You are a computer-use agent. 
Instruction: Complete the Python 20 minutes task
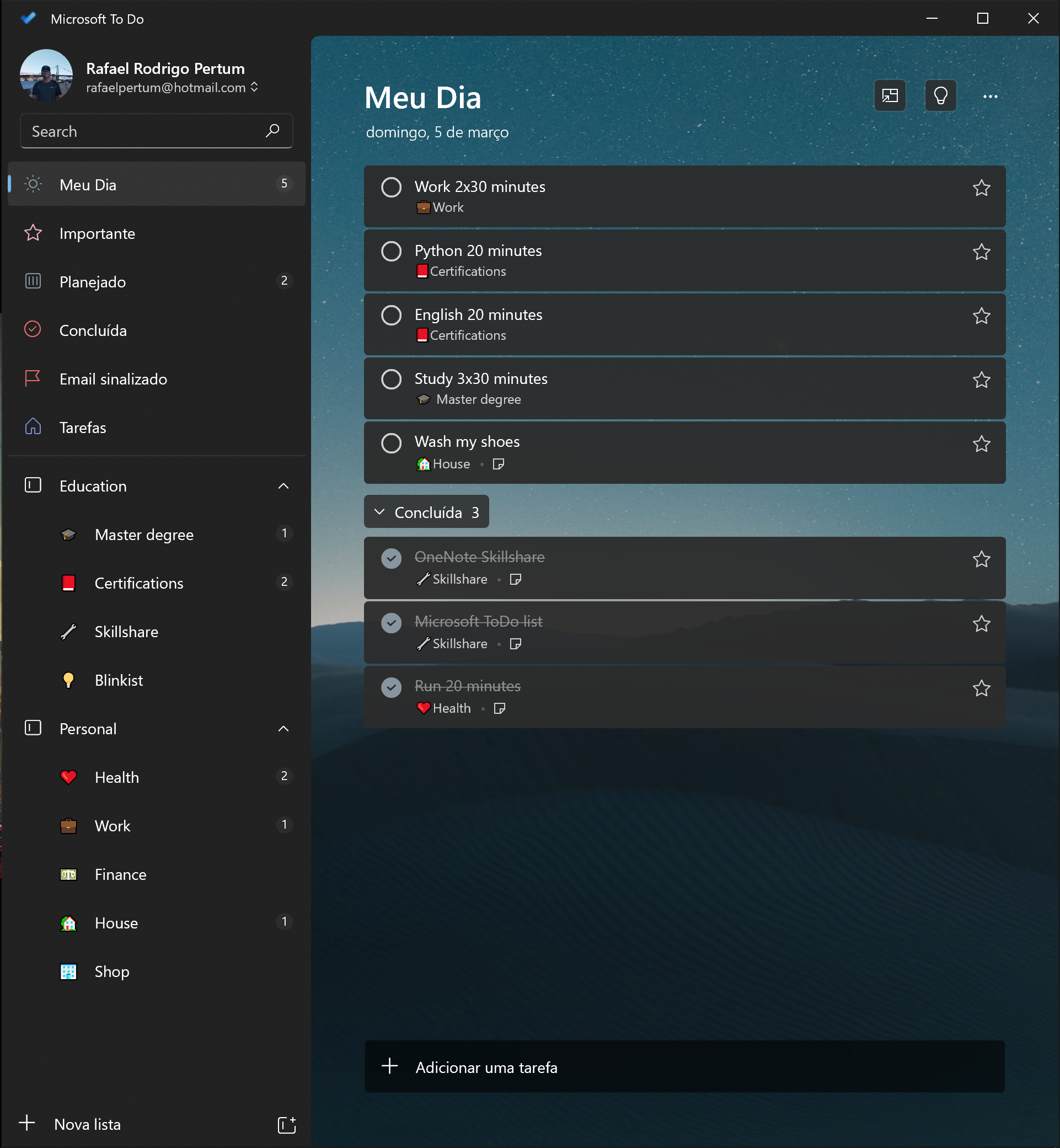[x=391, y=252]
